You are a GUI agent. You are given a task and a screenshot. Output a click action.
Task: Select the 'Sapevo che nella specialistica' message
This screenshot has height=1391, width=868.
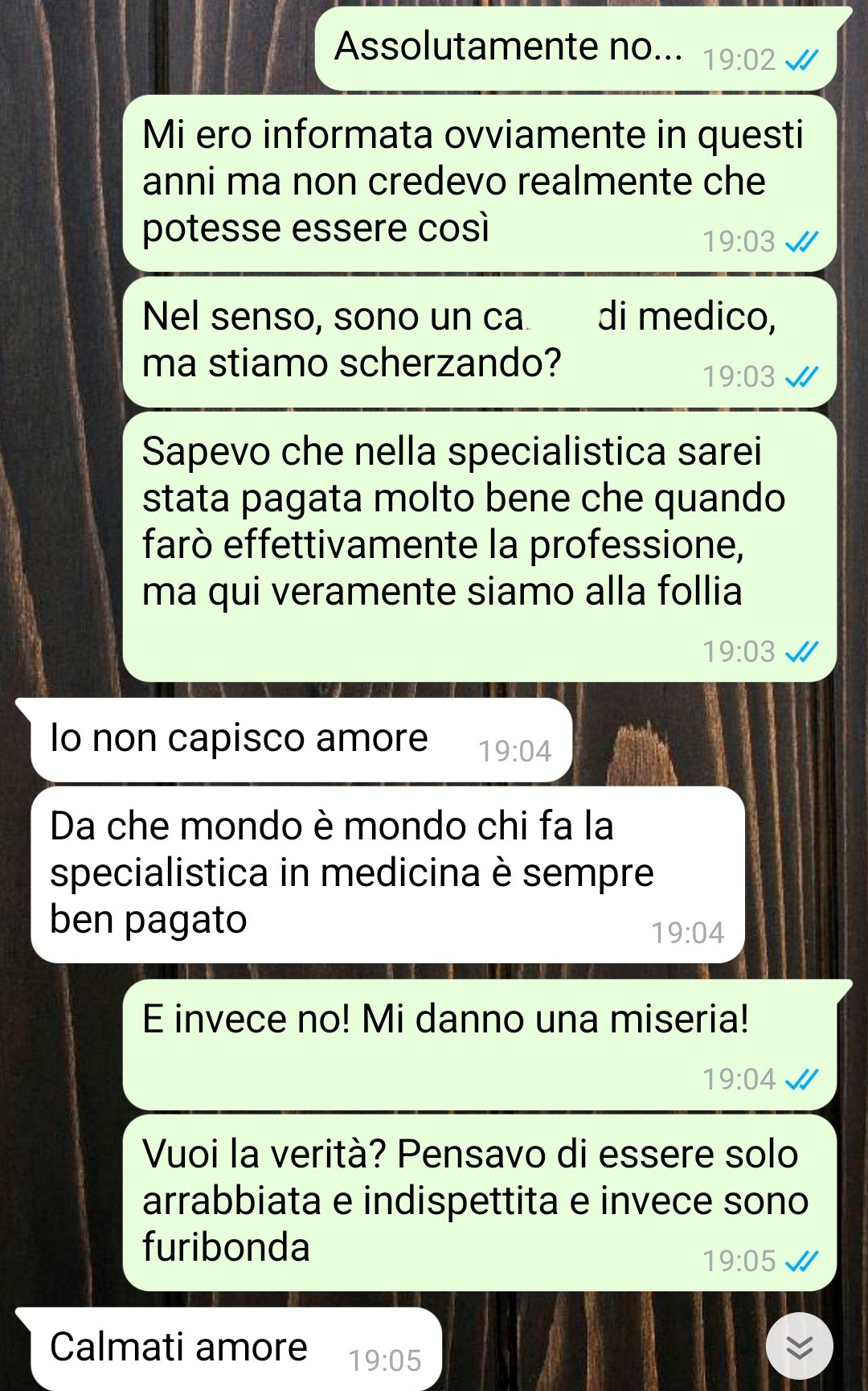[480, 547]
